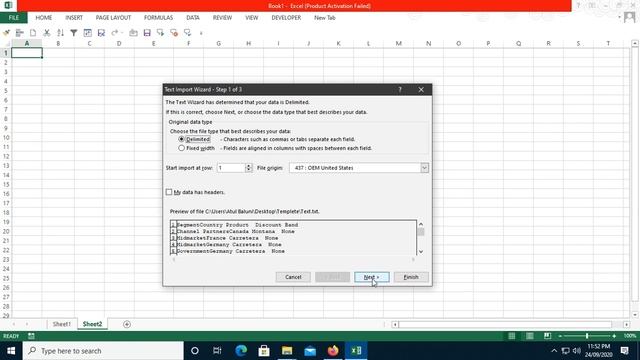This screenshot has height=360, width=640.
Task: Click the Save floppy disk icon
Action: coord(147,33)
